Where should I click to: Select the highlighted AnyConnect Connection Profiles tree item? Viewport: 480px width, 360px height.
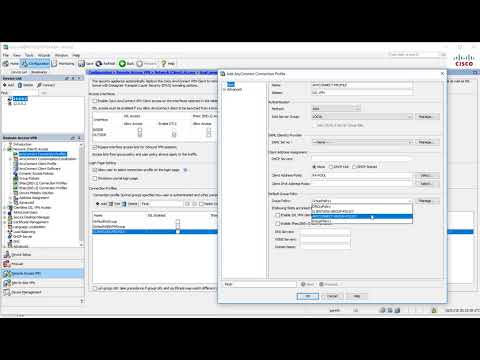(x=43, y=154)
